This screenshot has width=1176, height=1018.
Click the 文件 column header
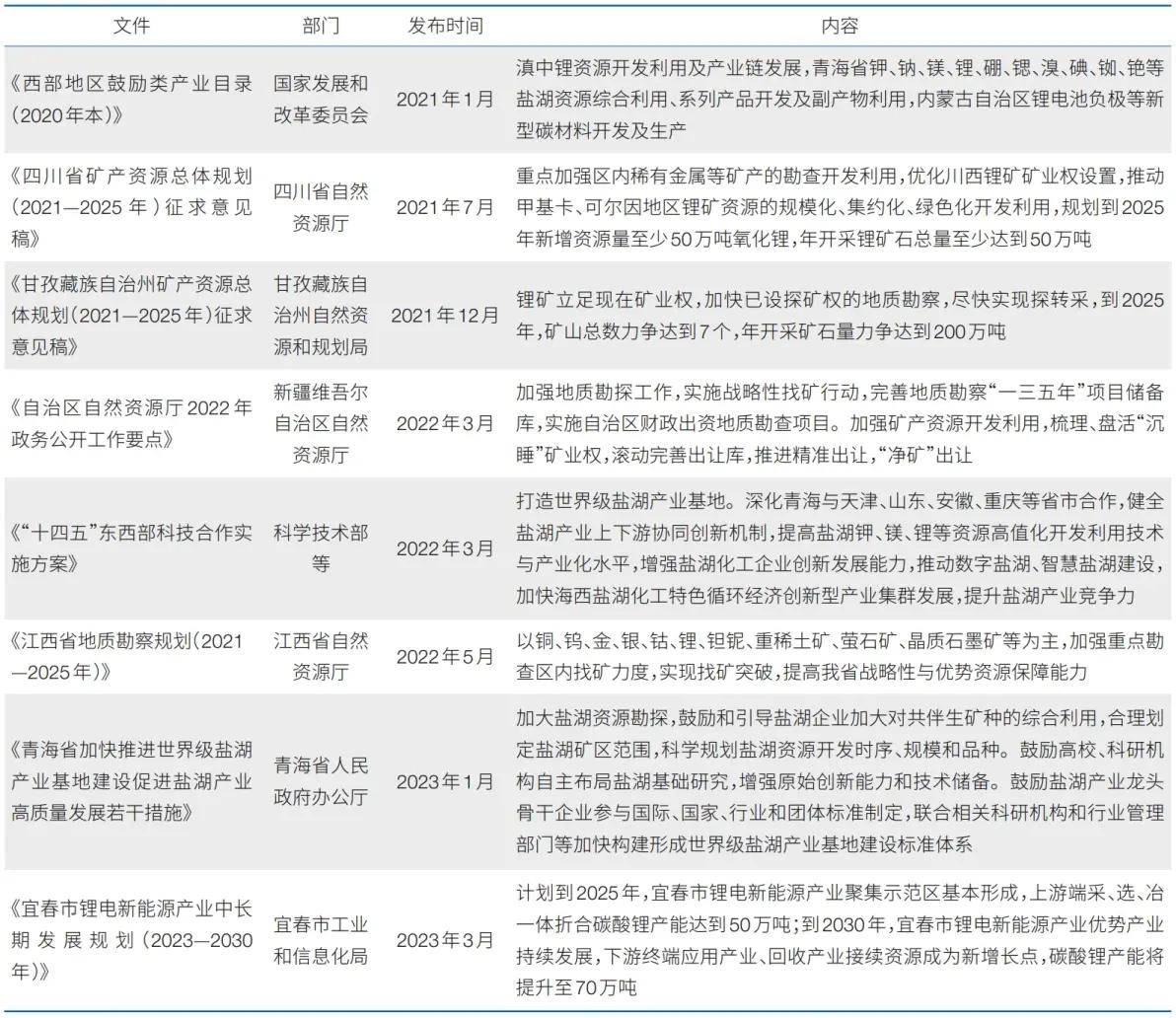[x=131, y=27]
